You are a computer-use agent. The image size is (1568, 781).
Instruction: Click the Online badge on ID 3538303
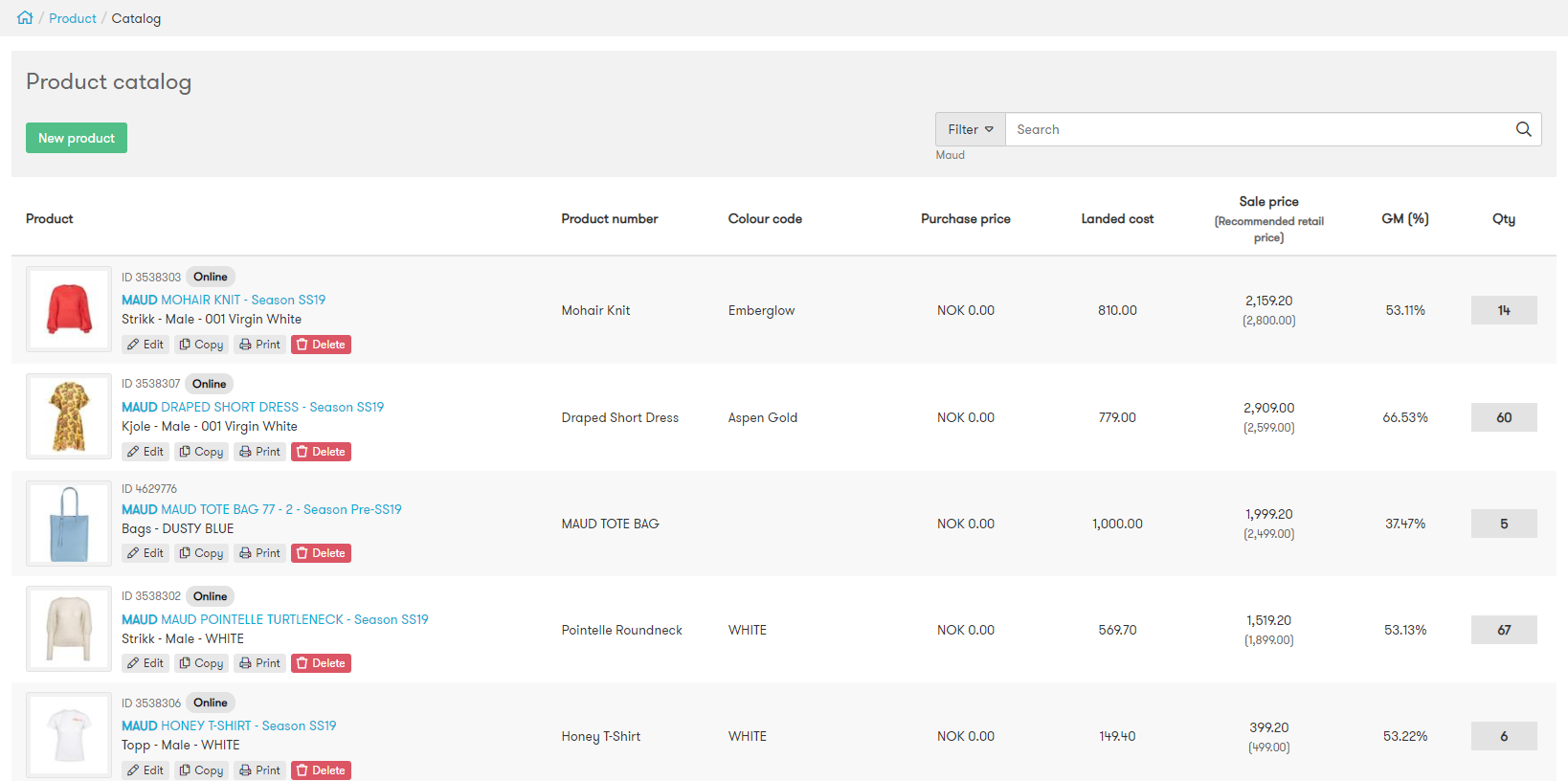tap(211, 277)
